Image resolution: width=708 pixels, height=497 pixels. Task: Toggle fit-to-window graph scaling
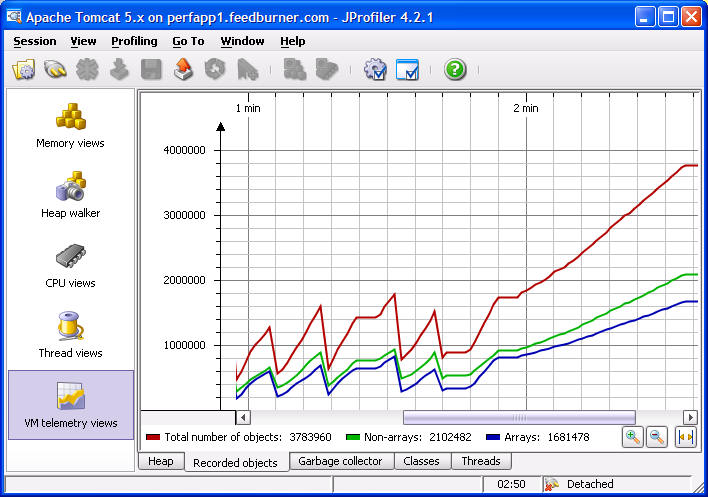pyautogui.click(x=686, y=437)
